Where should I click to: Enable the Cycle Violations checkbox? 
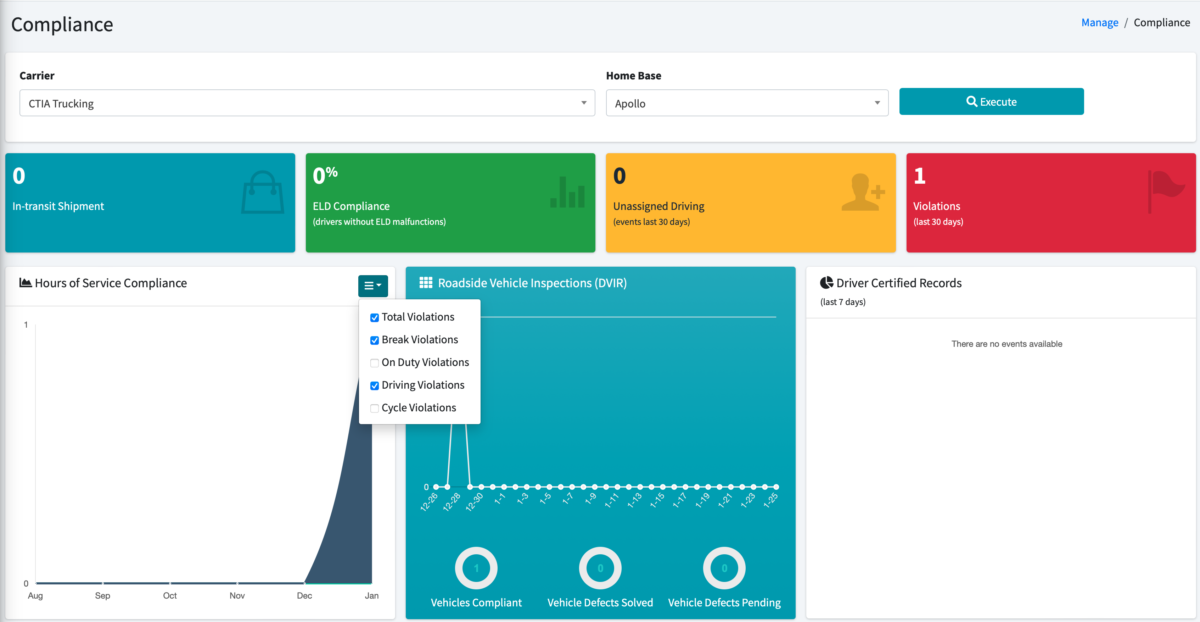click(x=374, y=408)
